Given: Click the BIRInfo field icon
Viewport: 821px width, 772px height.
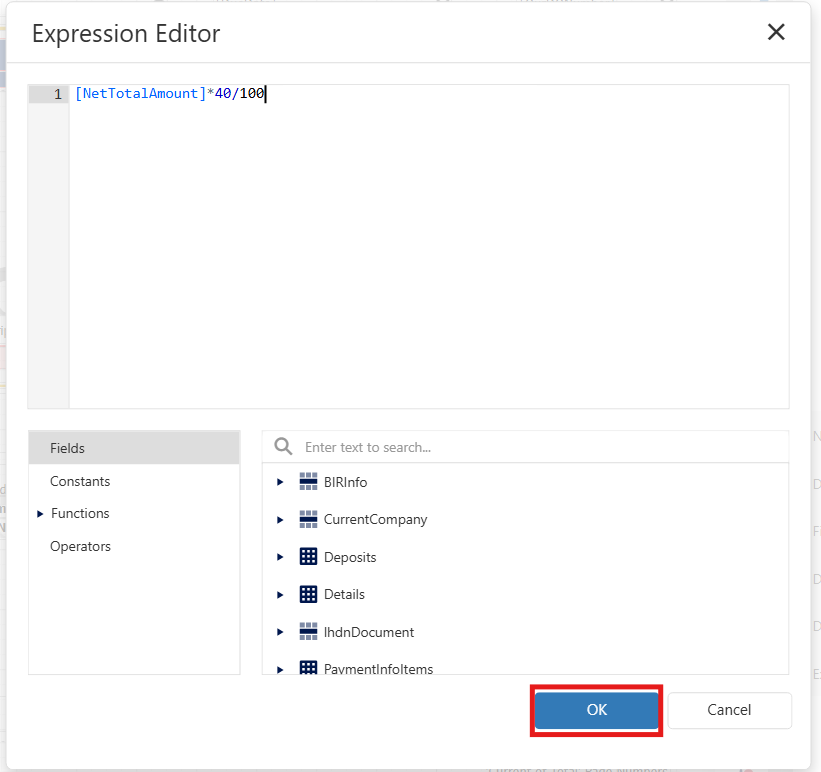Looking at the screenshot, I should tap(308, 482).
